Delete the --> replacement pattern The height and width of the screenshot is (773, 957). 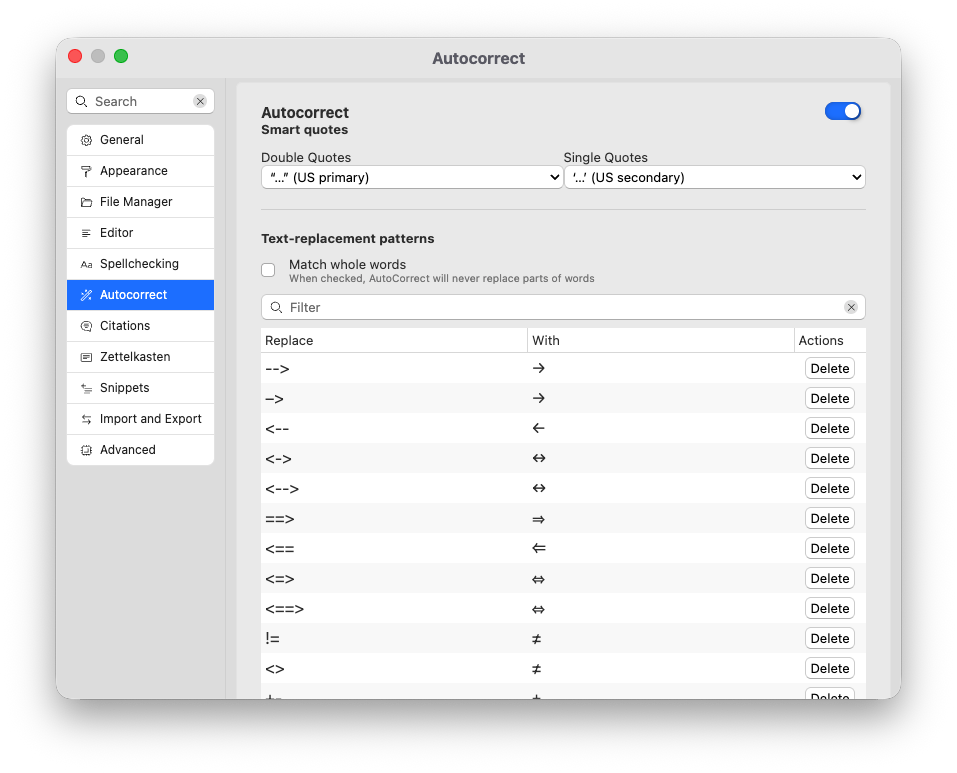click(829, 369)
